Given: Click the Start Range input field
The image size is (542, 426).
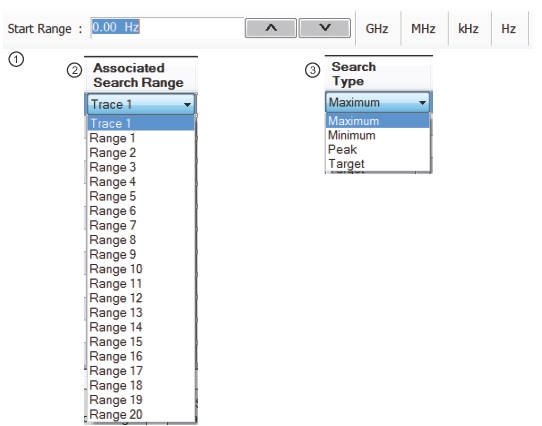Looking at the screenshot, I should pyautogui.click(x=167, y=28).
